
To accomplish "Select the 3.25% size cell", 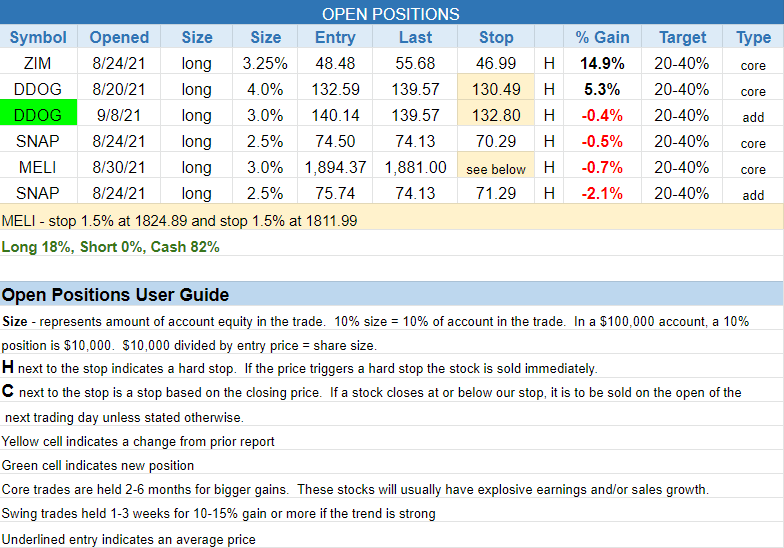I will [x=265, y=63].
